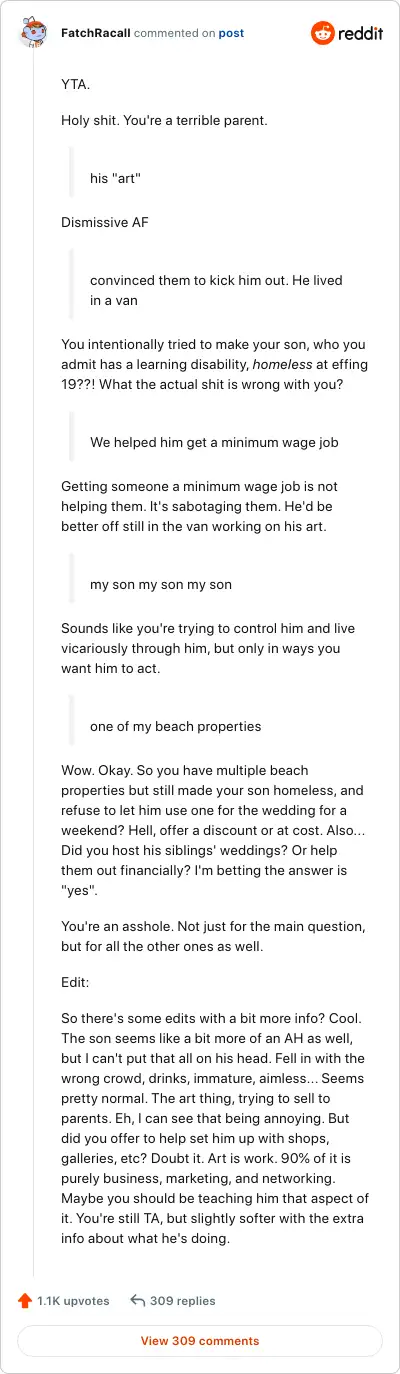Image resolution: width=400 pixels, height=1374 pixels.
Task: Click the View 309 comments button
Action: tap(200, 1341)
